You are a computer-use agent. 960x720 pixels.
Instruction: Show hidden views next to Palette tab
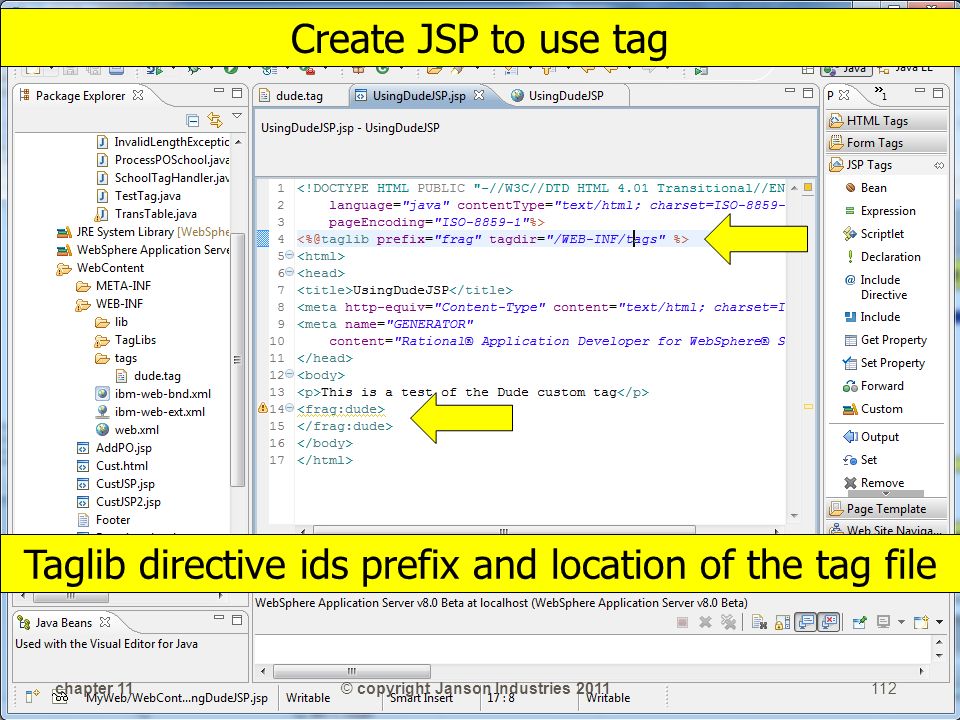880,93
